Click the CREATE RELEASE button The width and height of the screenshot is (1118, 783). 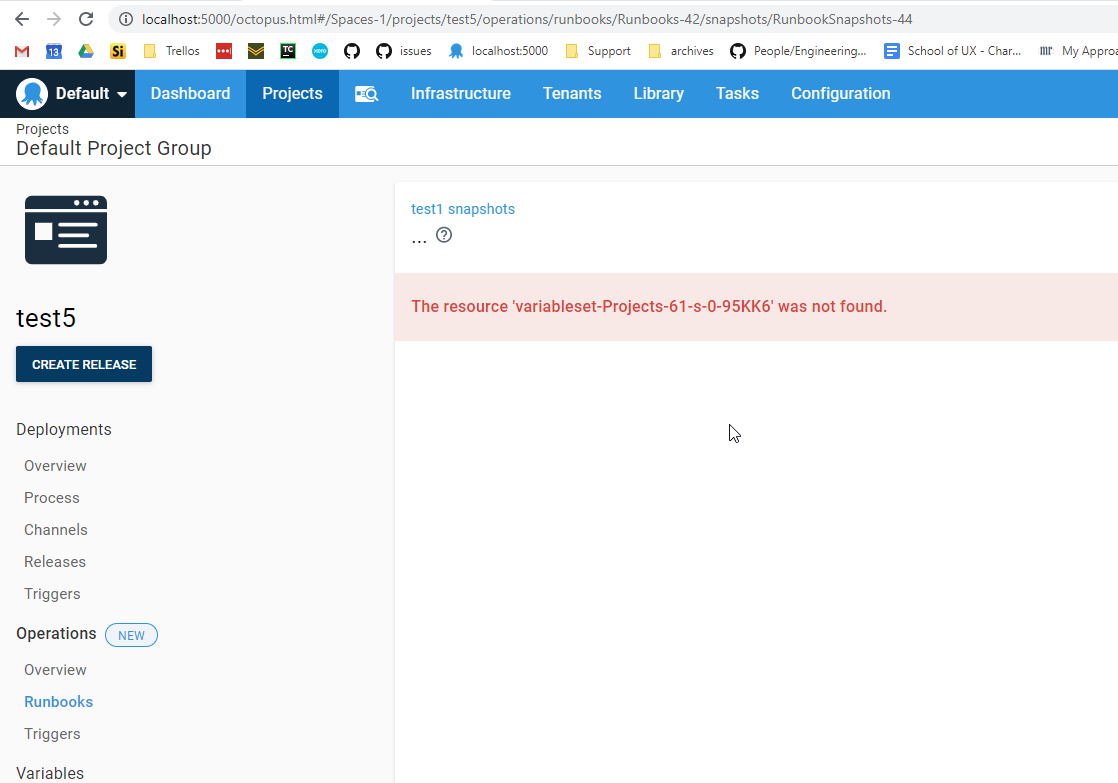point(84,364)
